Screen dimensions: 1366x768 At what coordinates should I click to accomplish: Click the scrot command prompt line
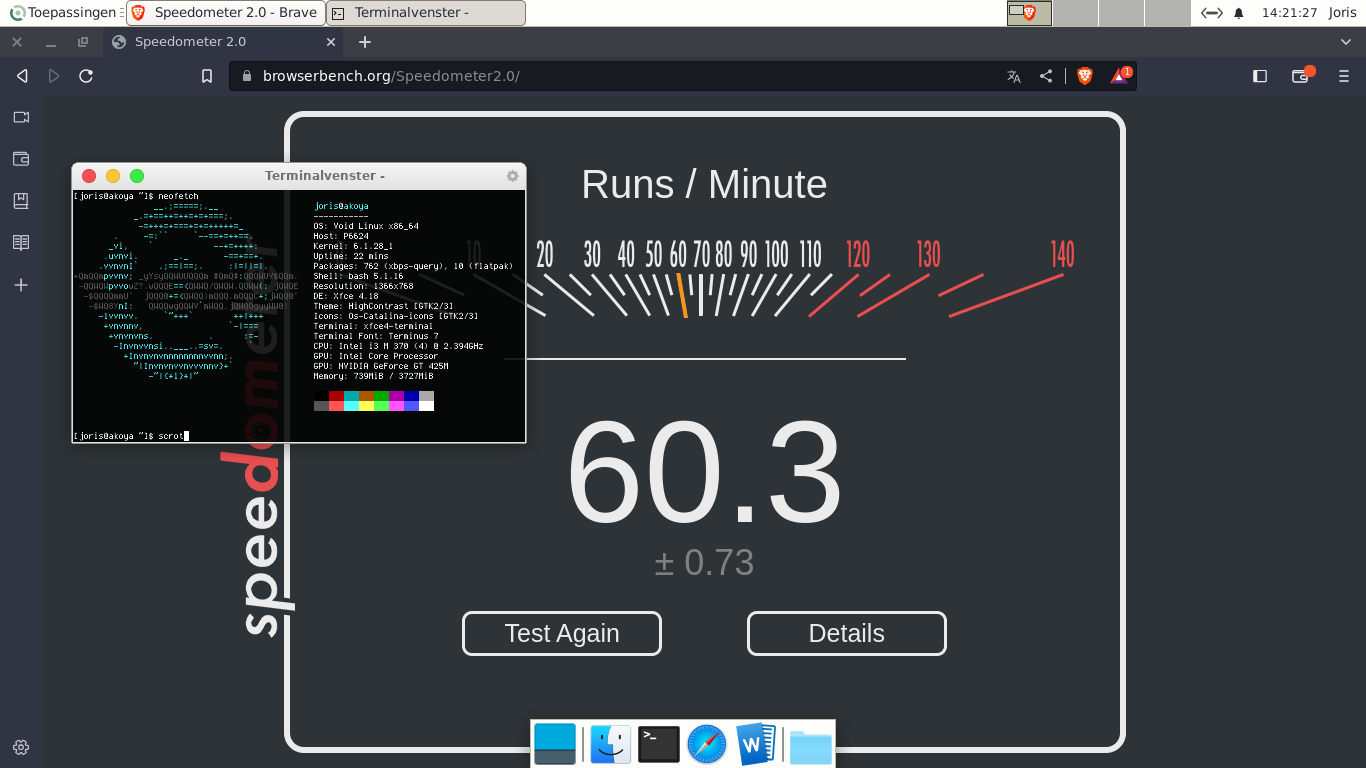click(131, 436)
